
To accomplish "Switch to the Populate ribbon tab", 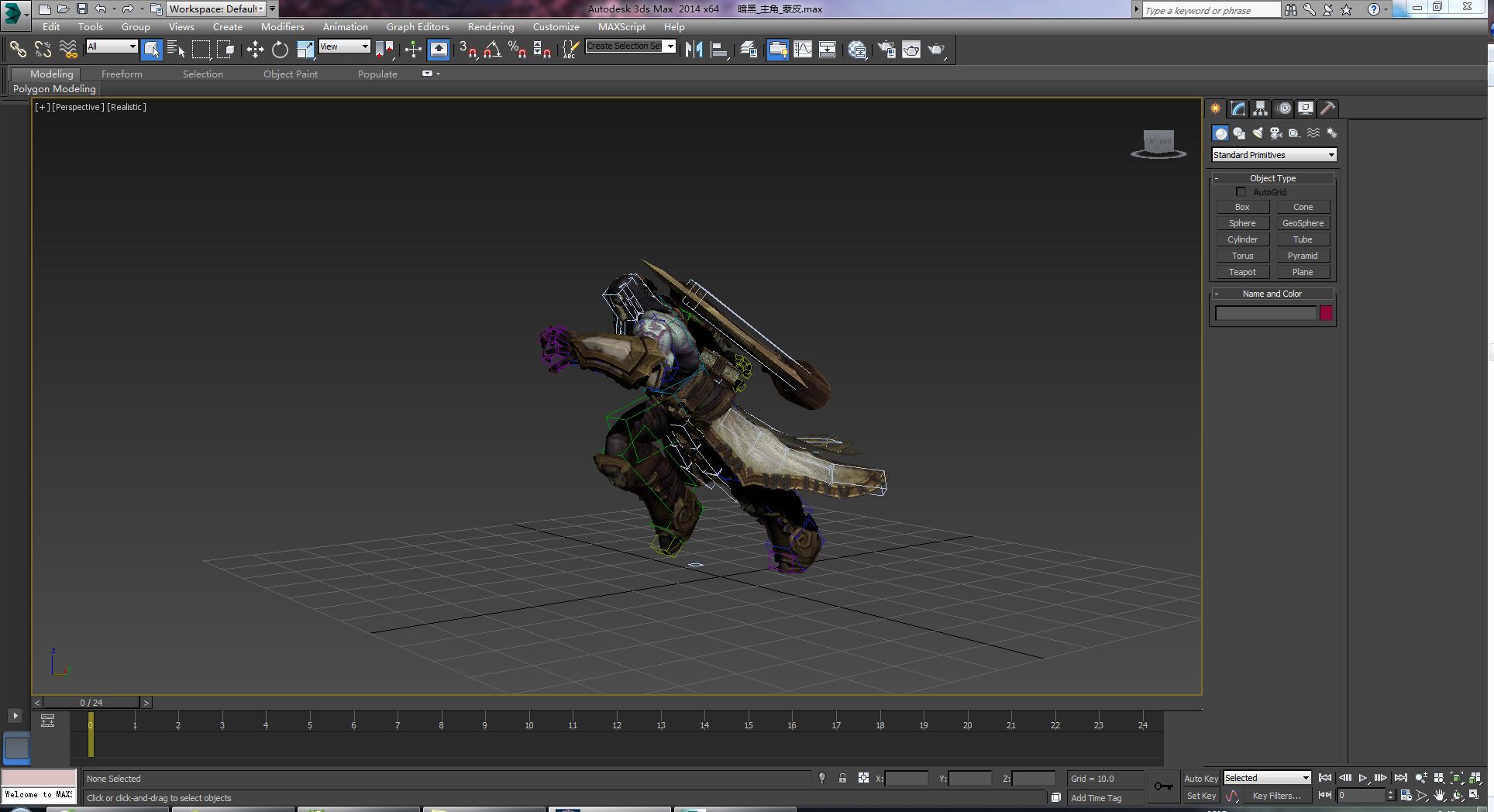I will tap(377, 74).
